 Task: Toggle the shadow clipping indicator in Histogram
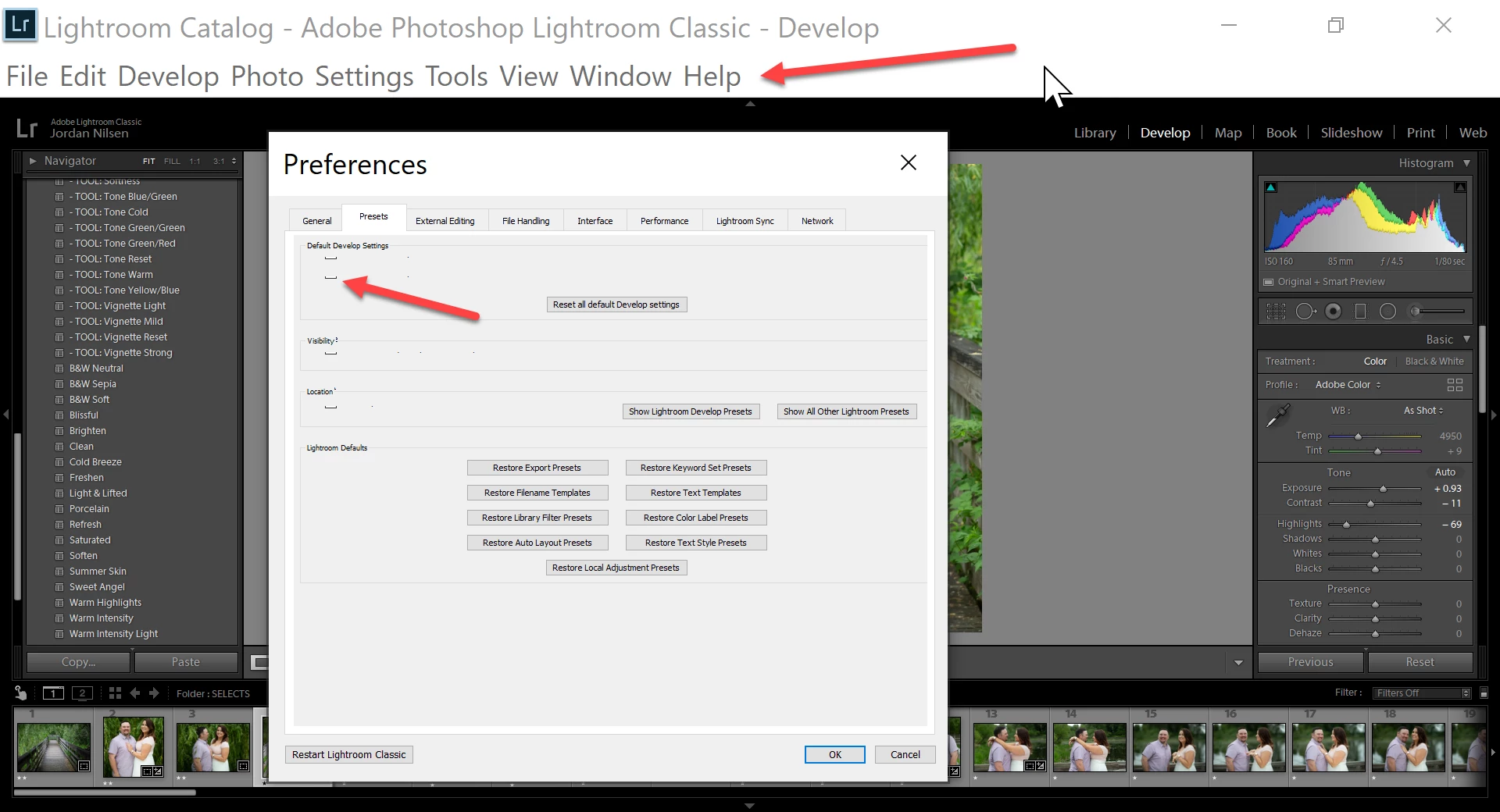(1271, 187)
